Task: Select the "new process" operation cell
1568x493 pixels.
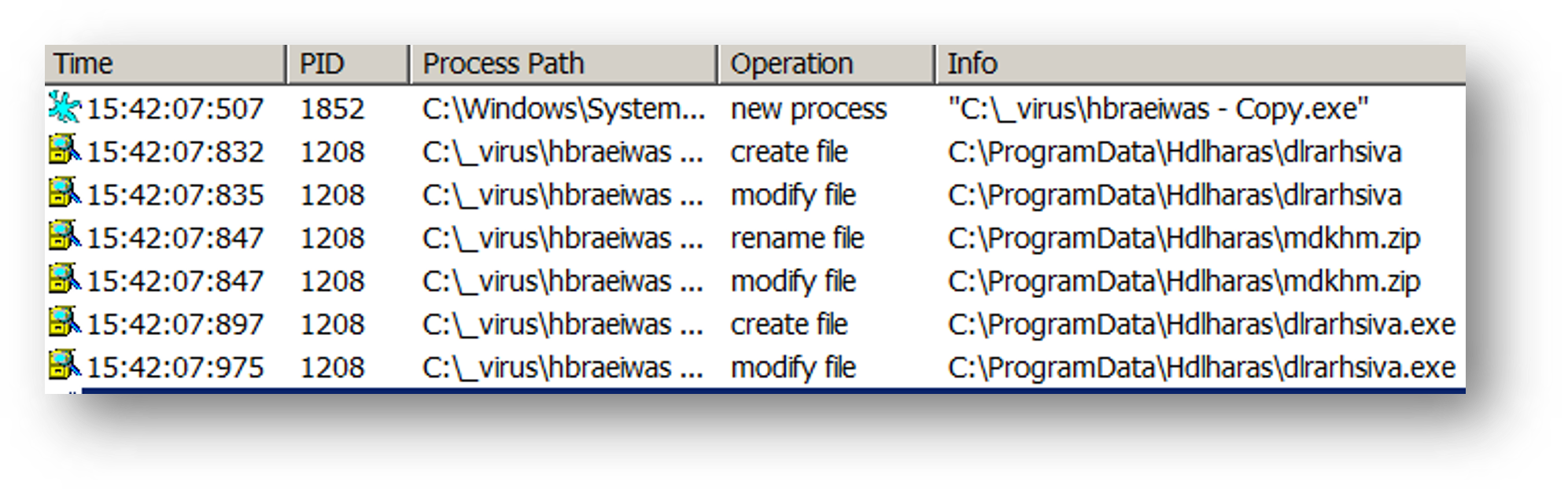Action: pos(808,109)
